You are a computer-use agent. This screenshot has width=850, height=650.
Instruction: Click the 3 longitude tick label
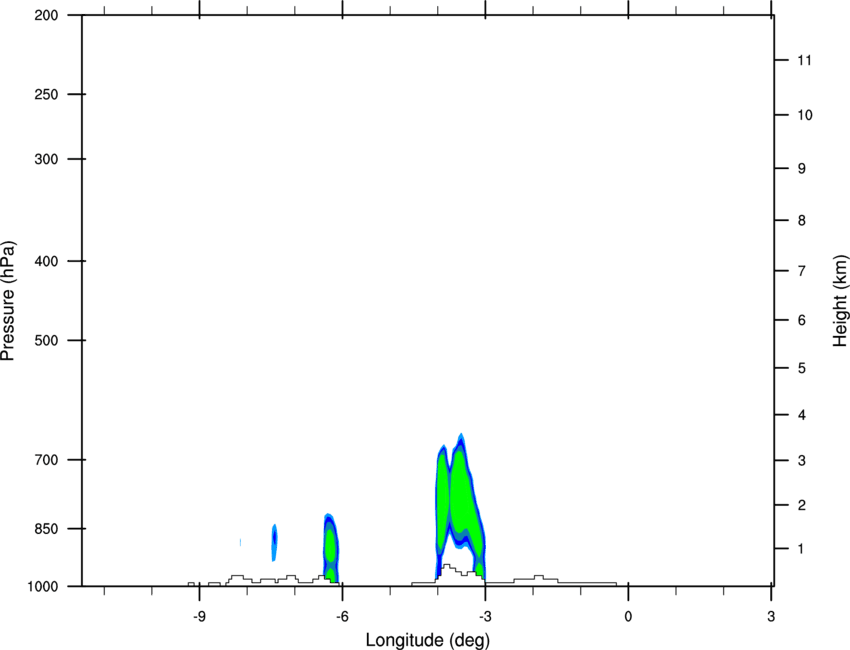coord(771,616)
